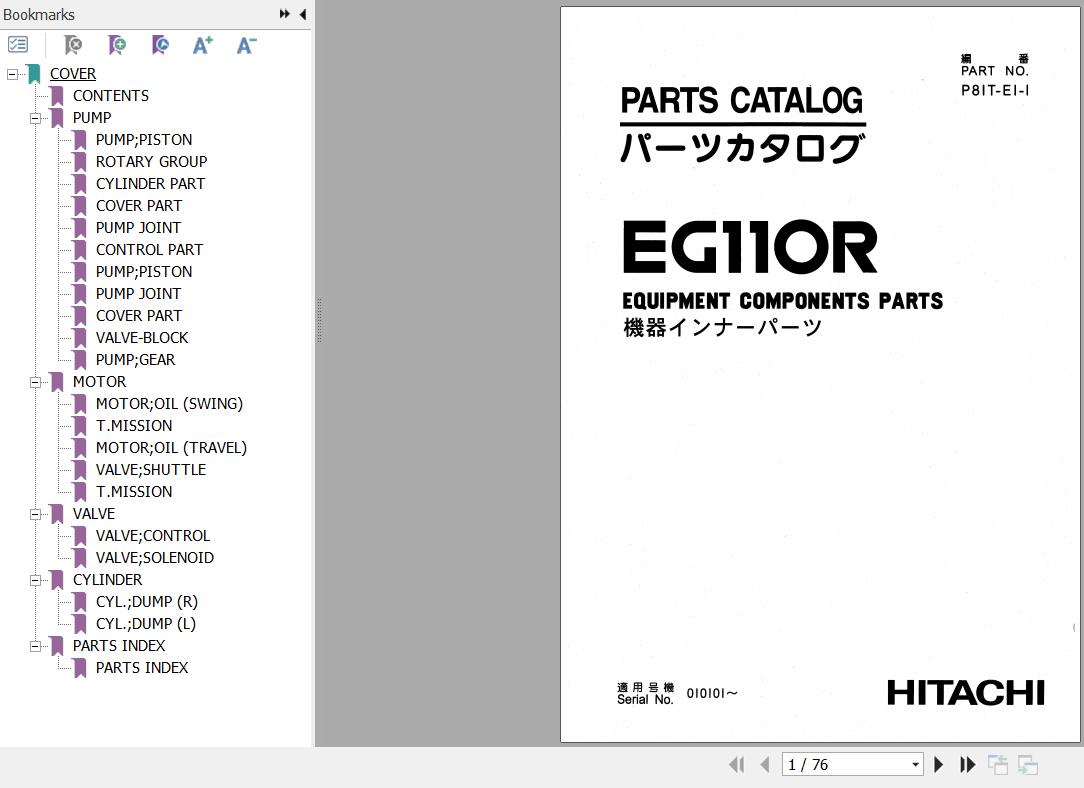Open the VALVE-BLOCK bookmark
The height and width of the screenshot is (788, 1084).
tap(142, 338)
